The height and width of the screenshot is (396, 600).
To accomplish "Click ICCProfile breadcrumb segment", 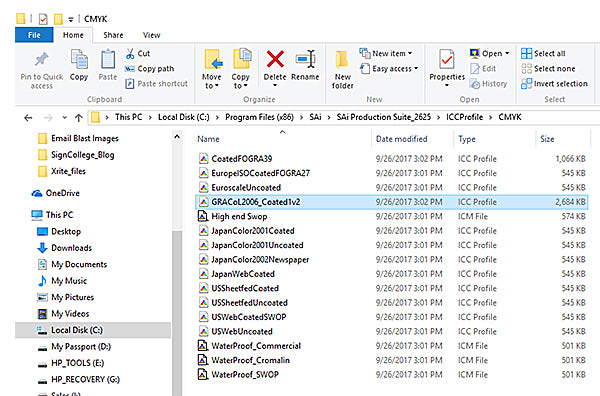I will 465,117.
